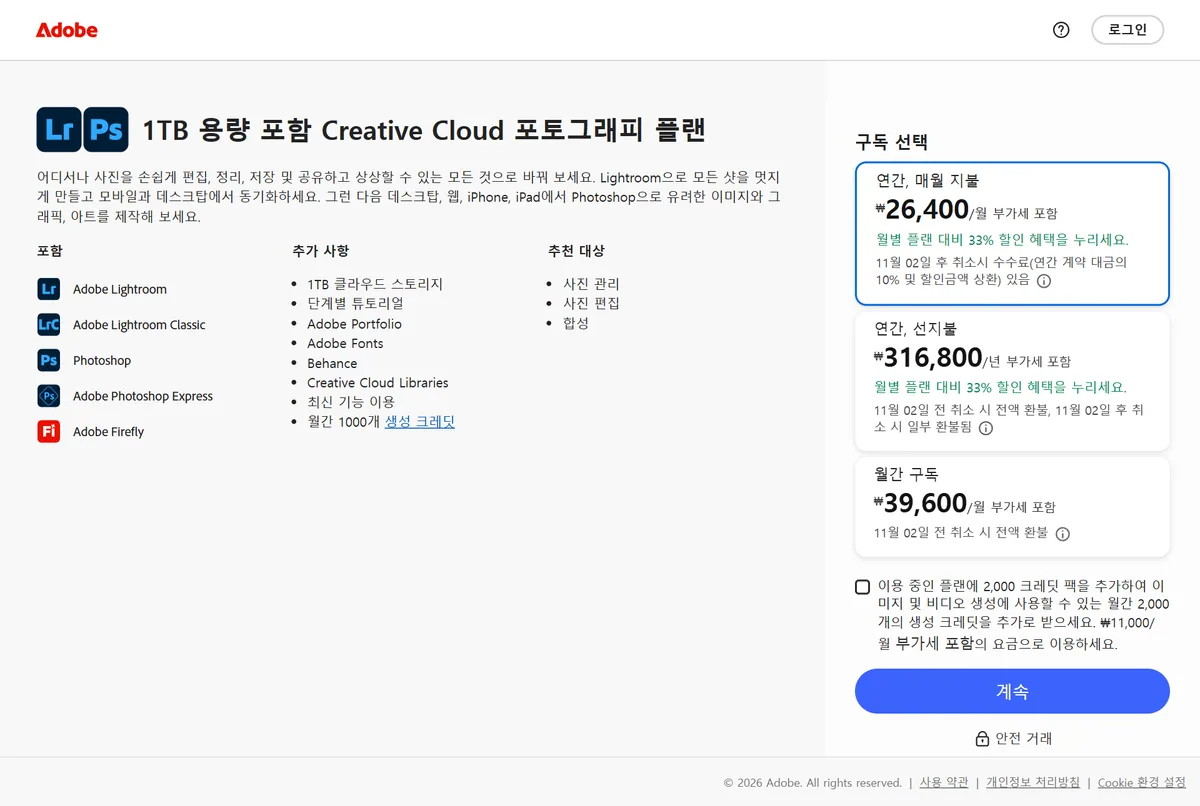Image resolution: width=1200 pixels, height=806 pixels.
Task: Open info icon for 취소시 수수료 note
Action: tap(1044, 281)
